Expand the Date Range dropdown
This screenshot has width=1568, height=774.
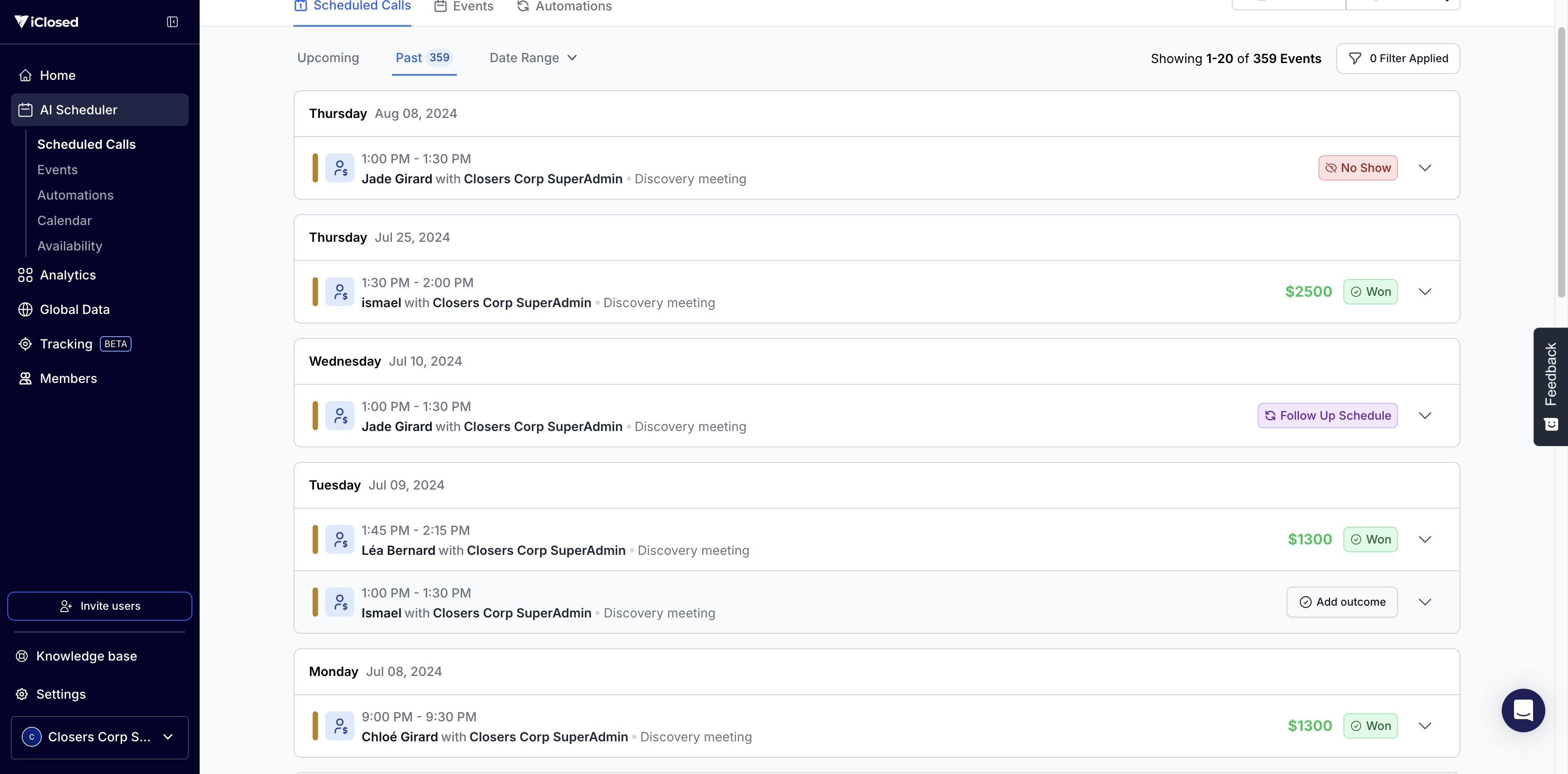pos(533,58)
